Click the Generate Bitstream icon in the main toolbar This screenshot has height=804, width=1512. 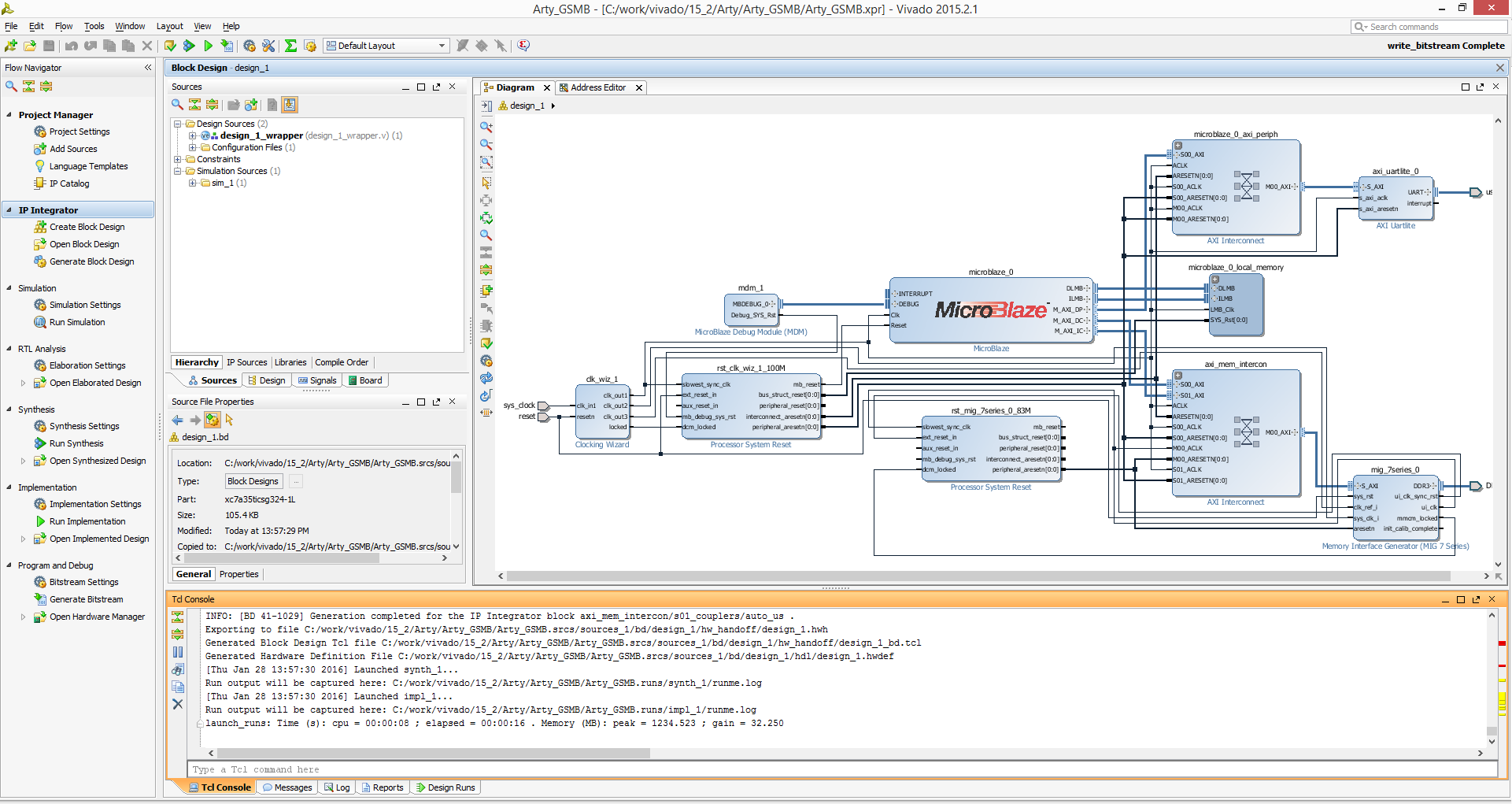pyautogui.click(x=227, y=46)
